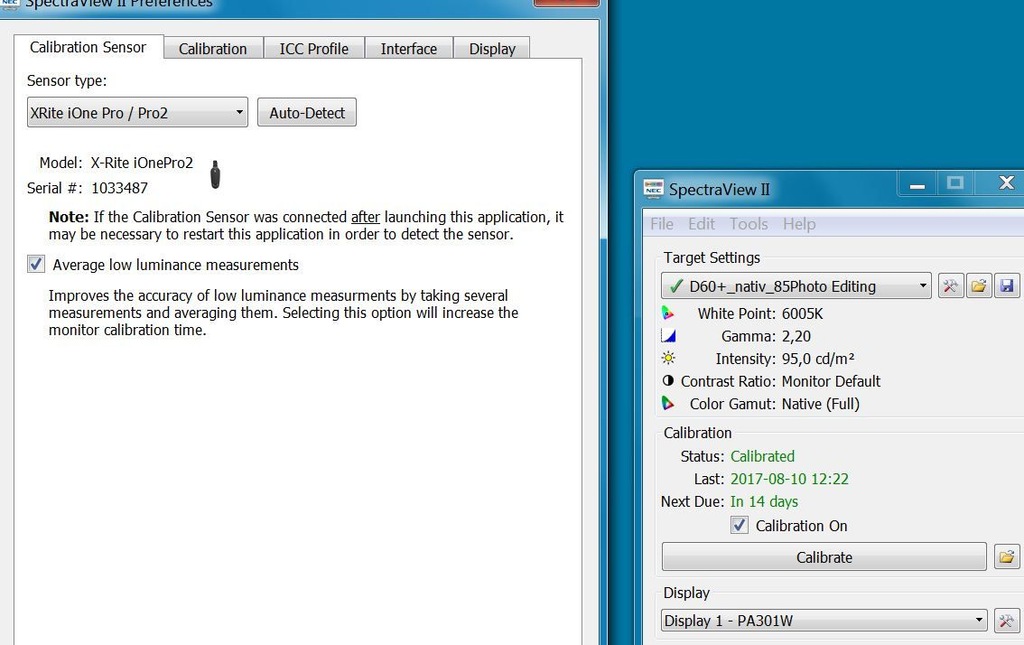Click the White Point color gamut icon

[x=667, y=313]
